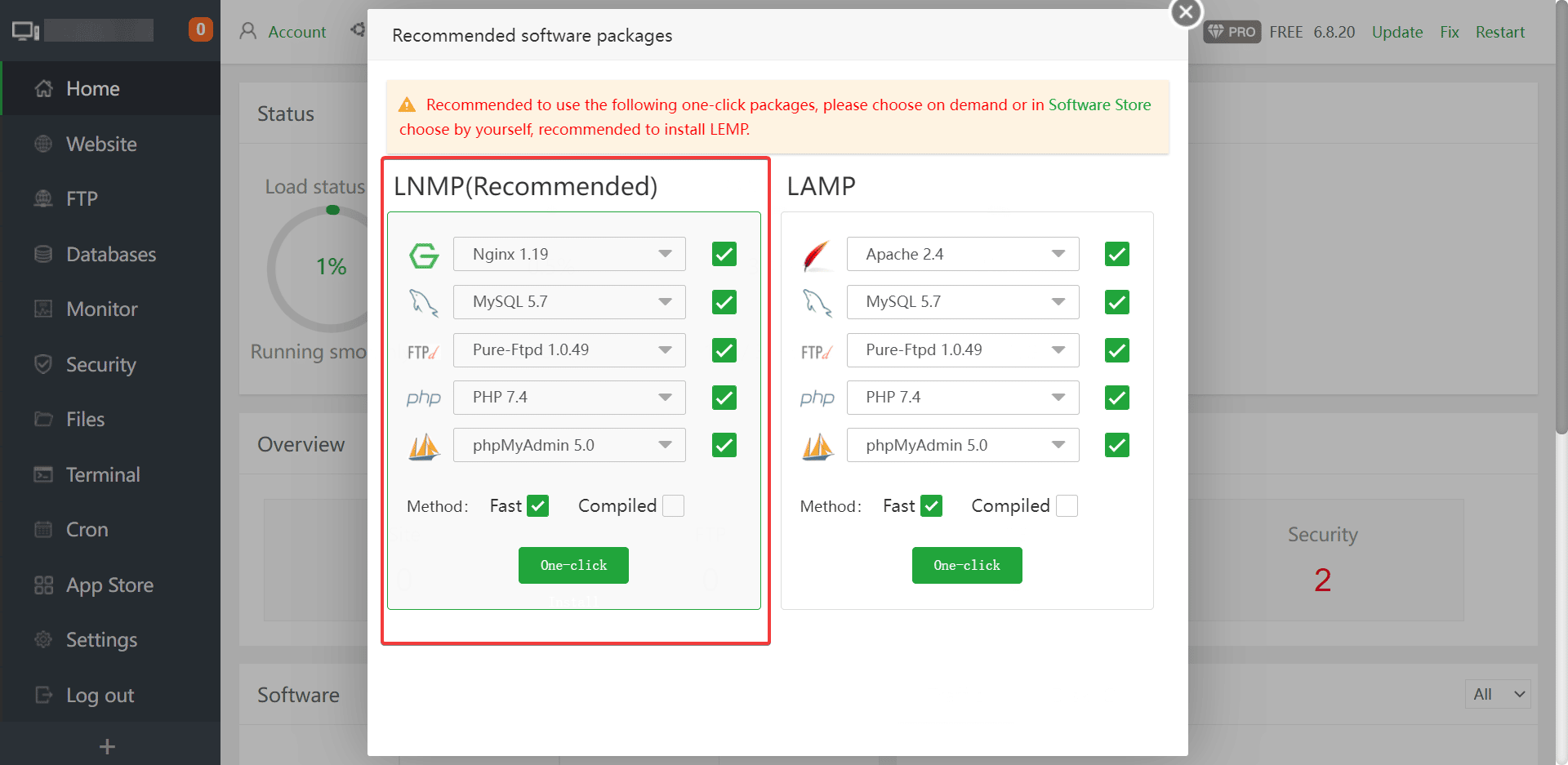Viewport: 1568px width, 765px height.
Task: Open the Apache 2.4 version dropdown
Action: pyautogui.click(x=963, y=254)
